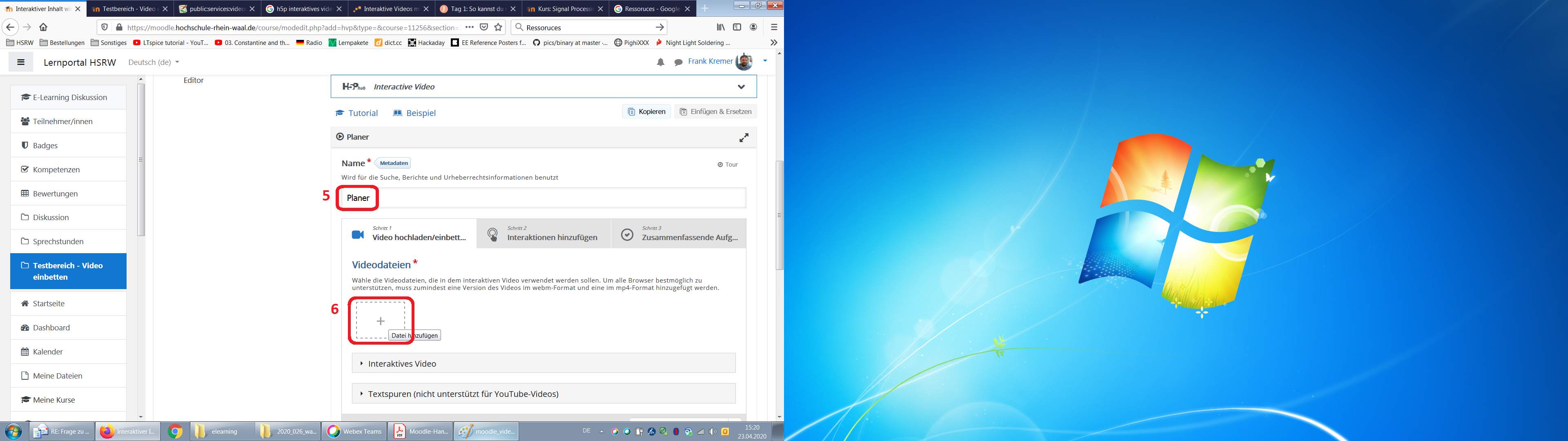The image size is (1568, 441).
Task: Click the Windows Start orb
Action: (13, 431)
